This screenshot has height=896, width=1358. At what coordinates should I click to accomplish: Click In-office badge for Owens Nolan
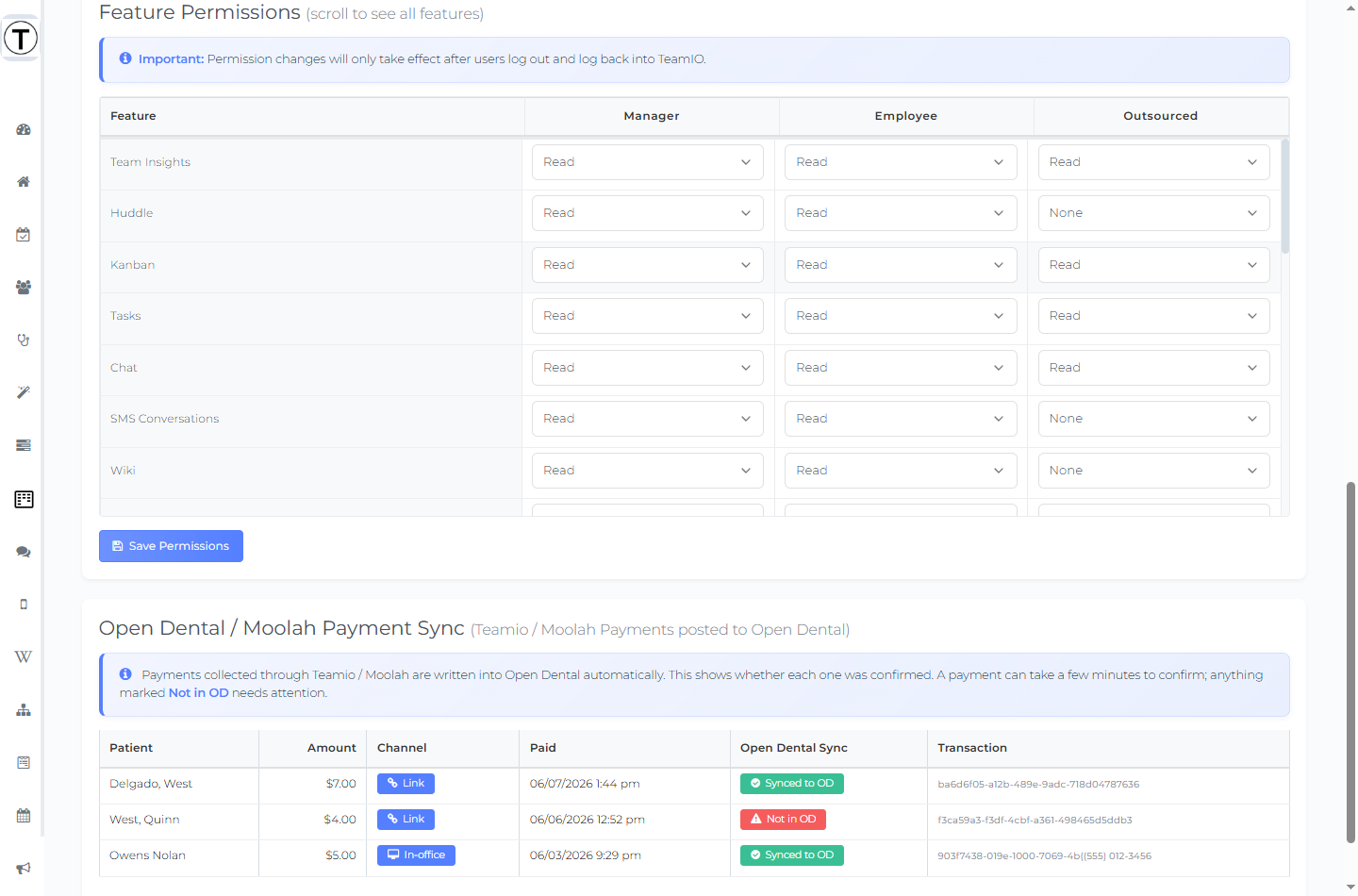click(416, 855)
